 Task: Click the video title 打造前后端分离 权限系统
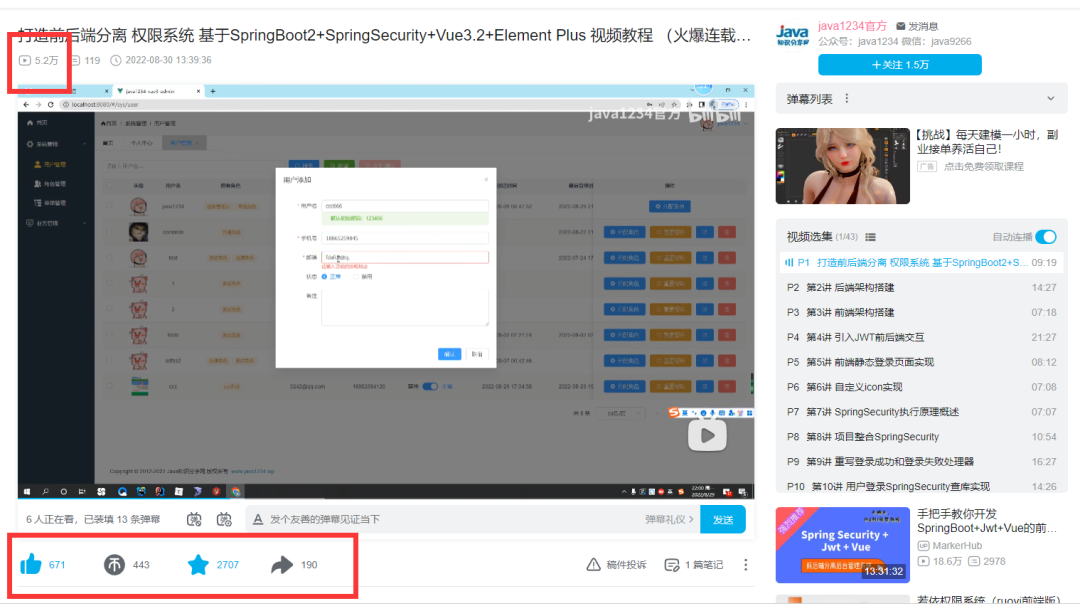coord(384,35)
